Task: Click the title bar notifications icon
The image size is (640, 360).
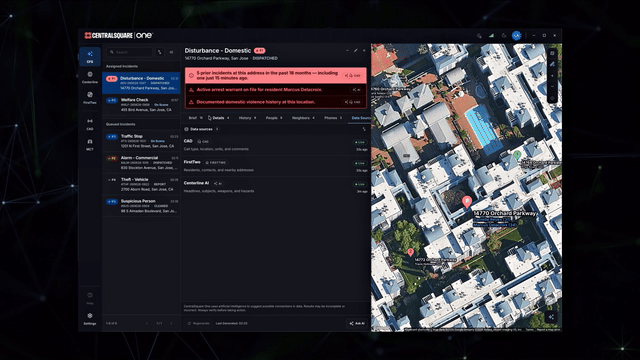Action: coord(479,36)
